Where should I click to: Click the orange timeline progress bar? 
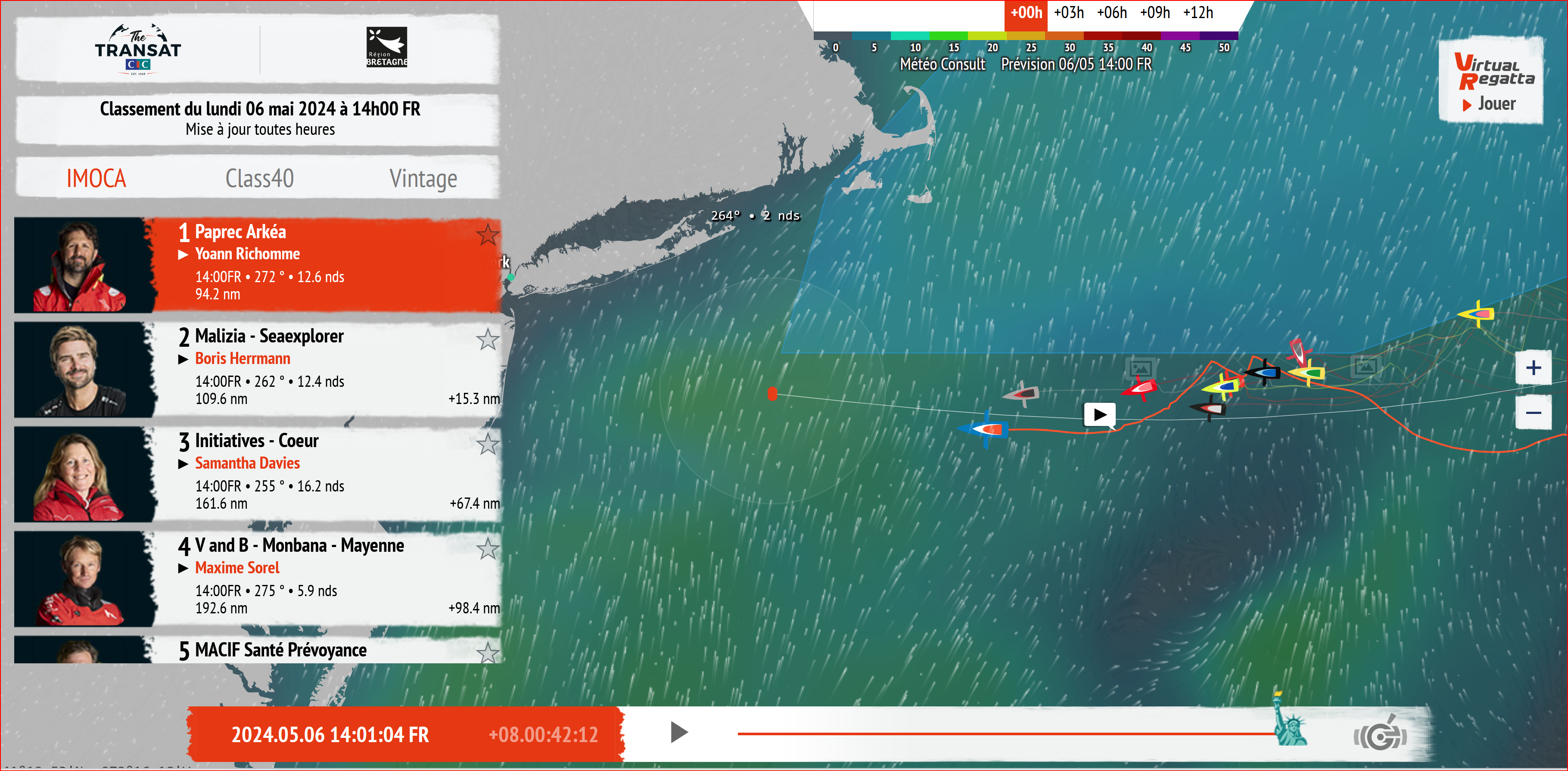pyautogui.click(x=1005, y=734)
